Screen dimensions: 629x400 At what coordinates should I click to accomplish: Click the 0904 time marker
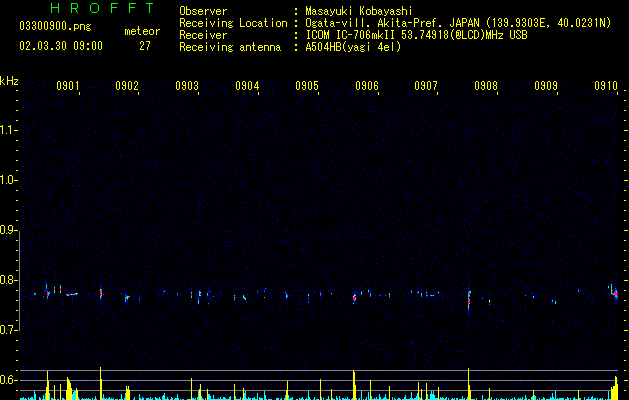(x=247, y=86)
